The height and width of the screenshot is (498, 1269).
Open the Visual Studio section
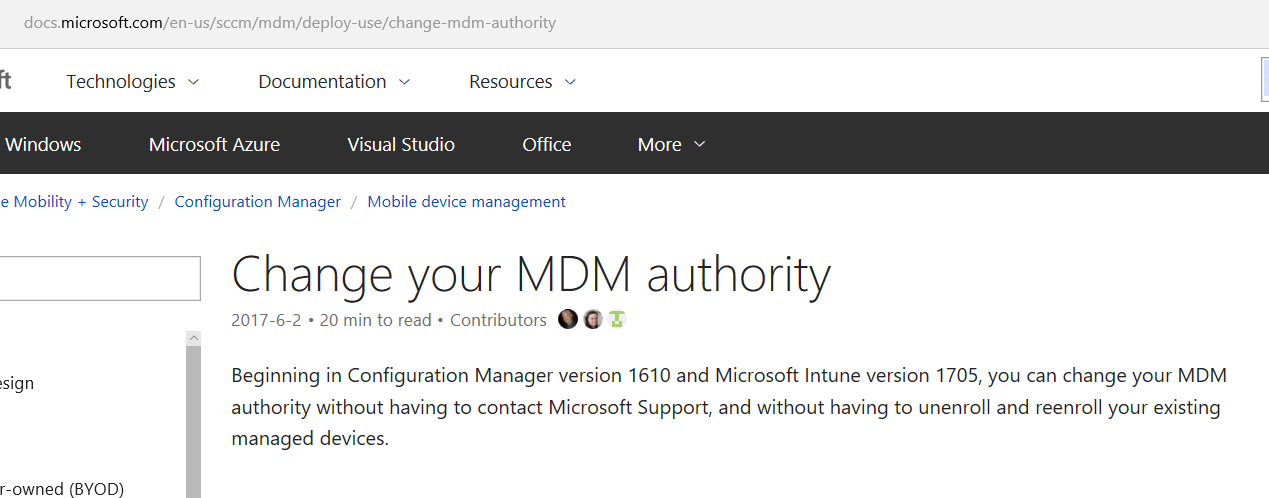tap(401, 144)
